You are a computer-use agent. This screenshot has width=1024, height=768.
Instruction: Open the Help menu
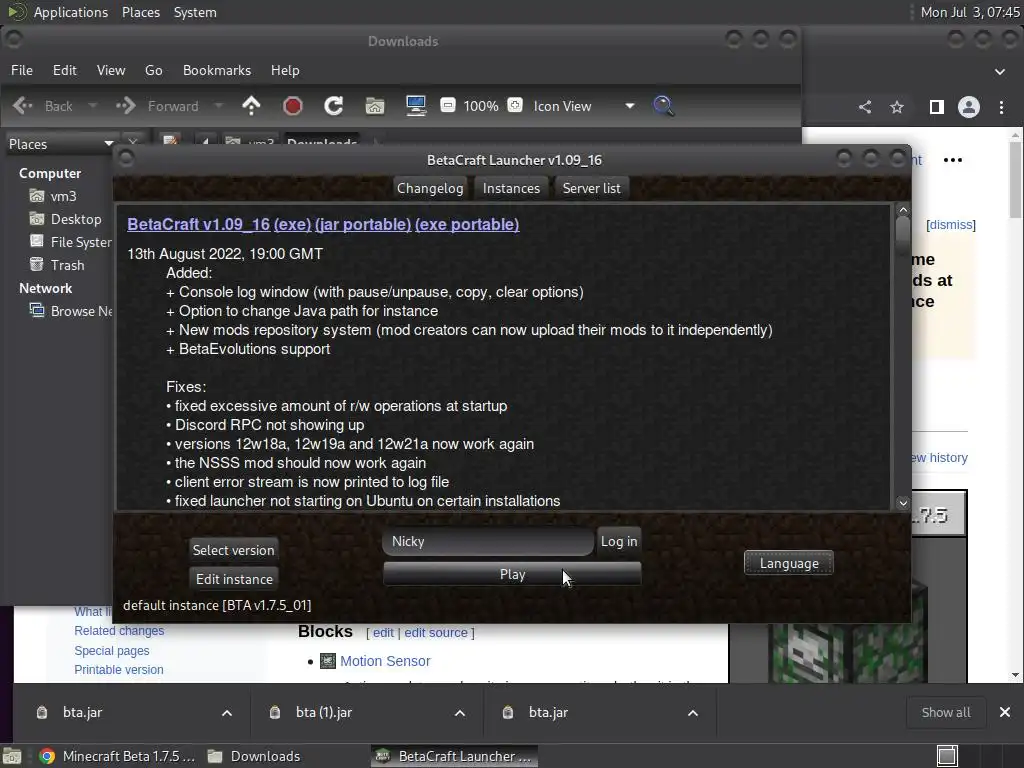[x=285, y=70]
